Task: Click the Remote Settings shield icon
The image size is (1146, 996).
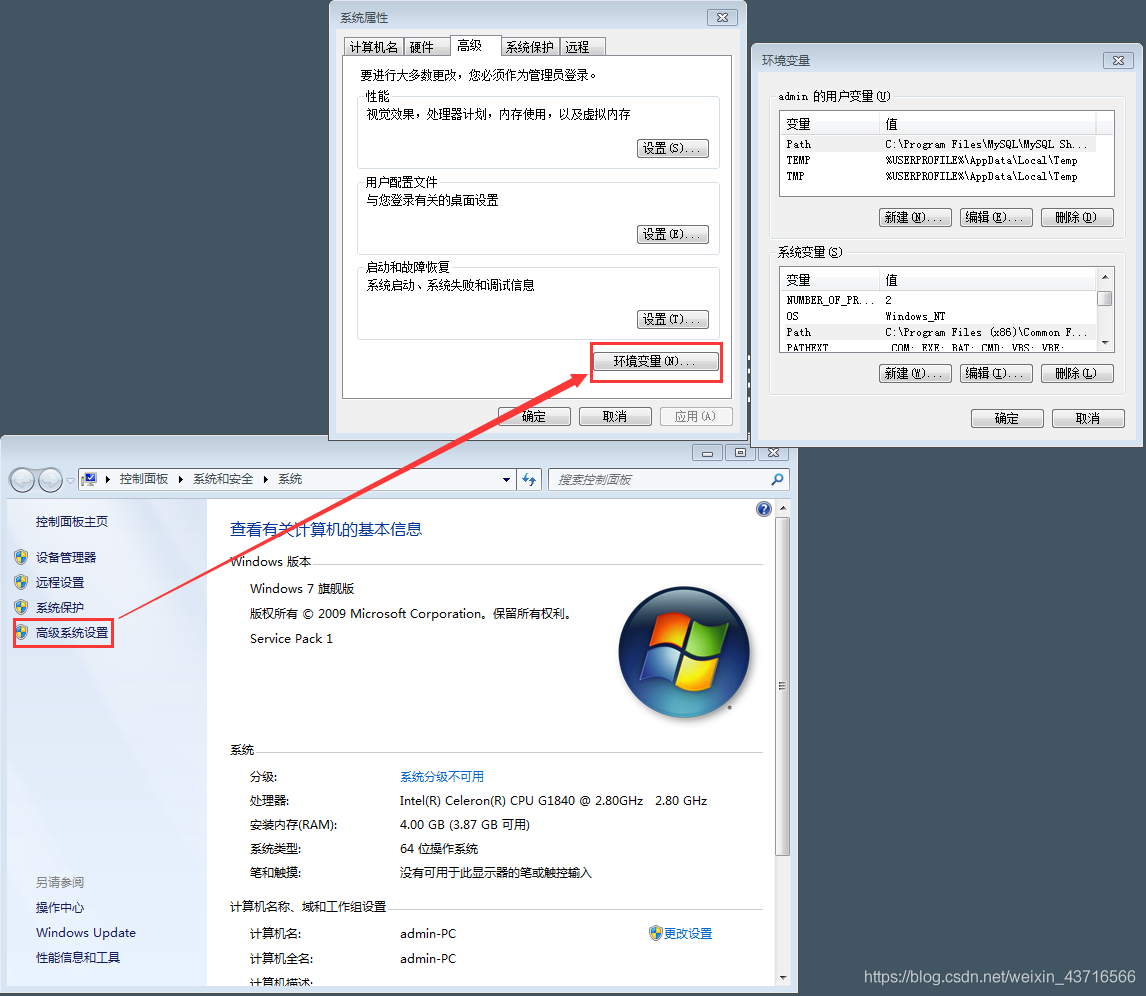Action: click(21, 582)
